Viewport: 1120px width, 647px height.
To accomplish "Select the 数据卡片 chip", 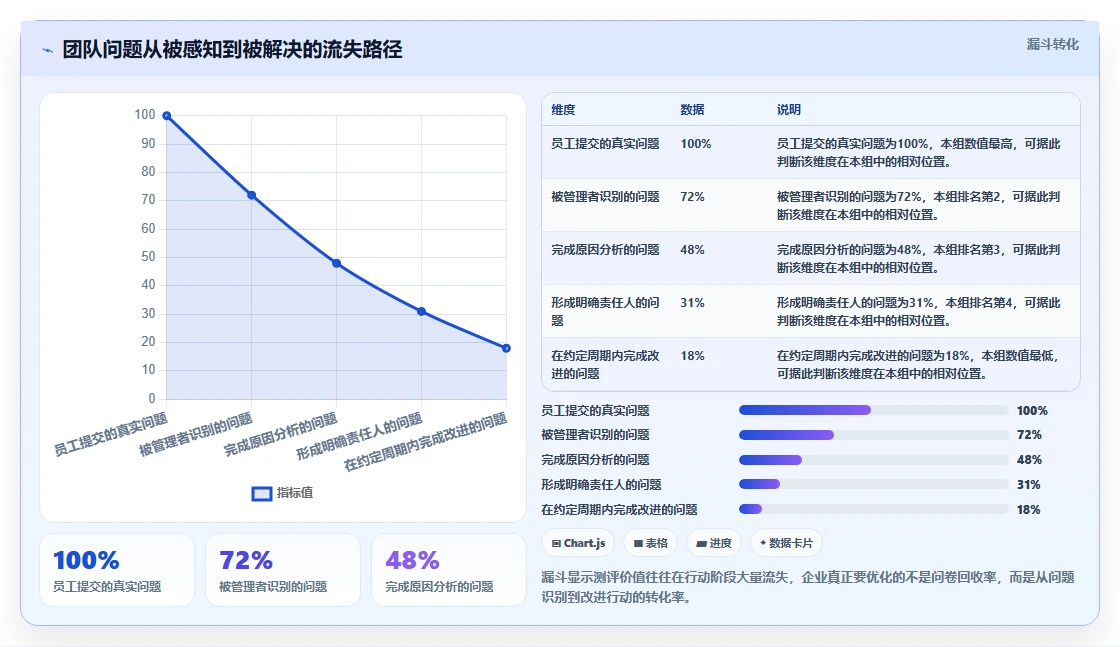I will pyautogui.click(x=786, y=543).
